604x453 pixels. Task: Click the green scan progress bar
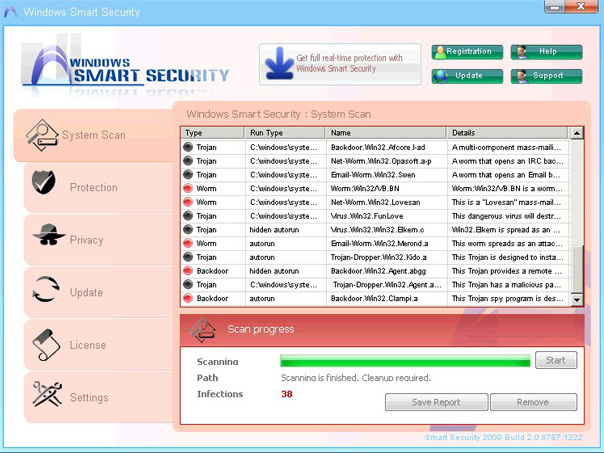click(x=405, y=361)
